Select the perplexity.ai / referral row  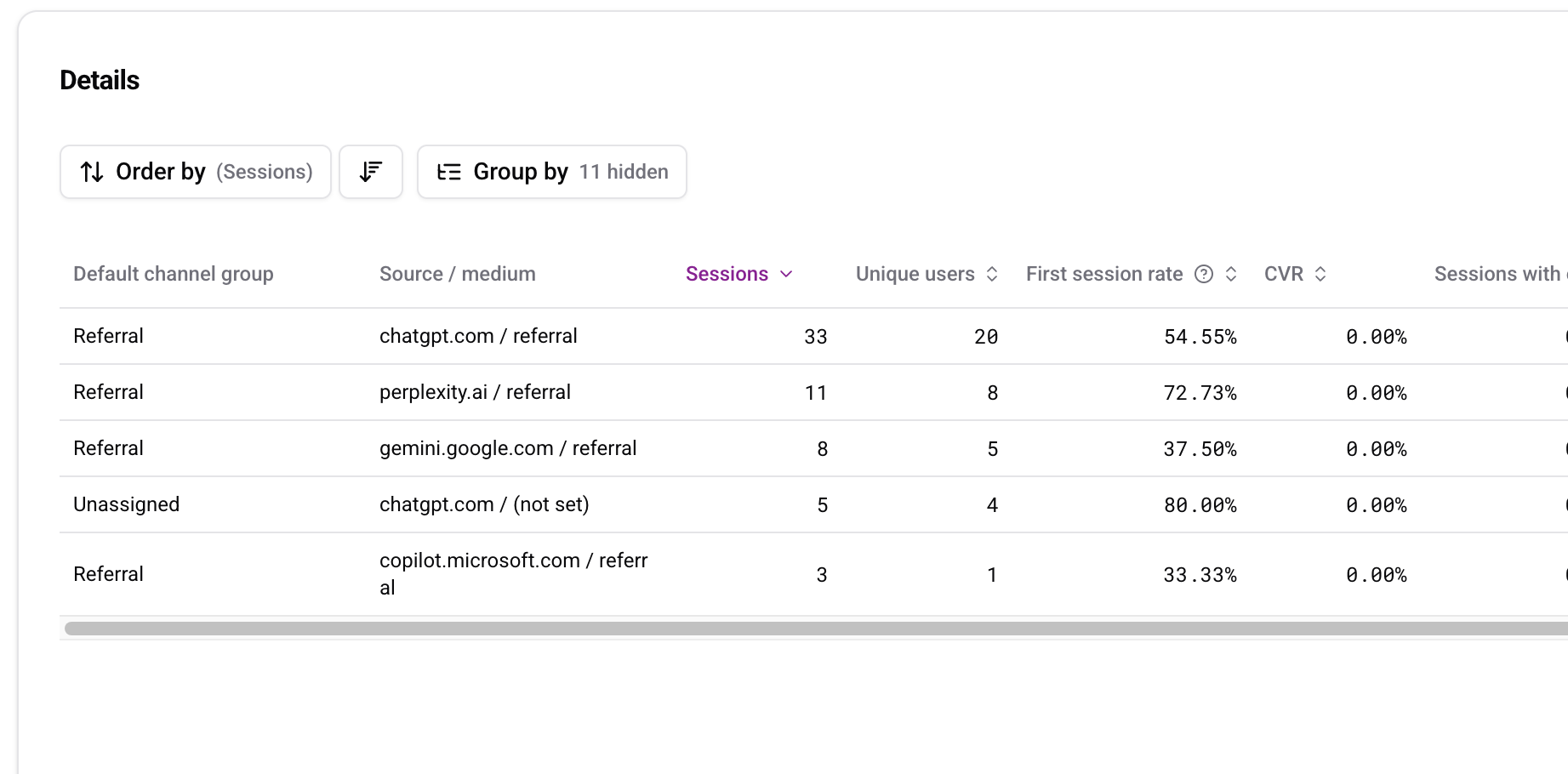(x=813, y=392)
